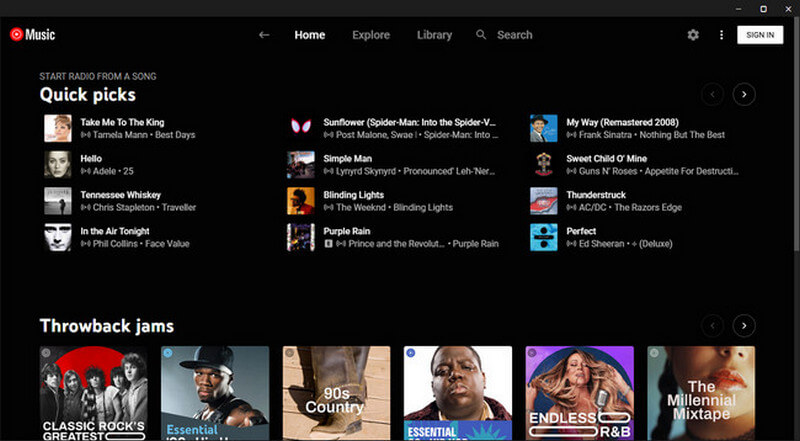Click the Phil Collins artist link
The height and width of the screenshot is (441, 800).
(x=115, y=244)
